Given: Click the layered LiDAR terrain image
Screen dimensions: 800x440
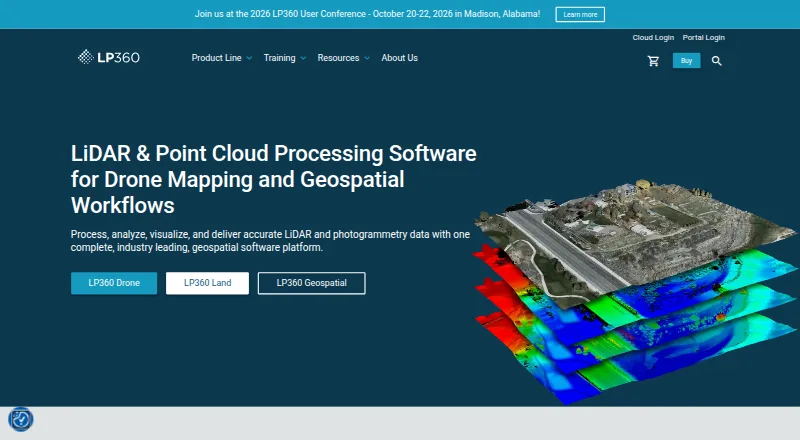Looking at the screenshot, I should click(635, 291).
